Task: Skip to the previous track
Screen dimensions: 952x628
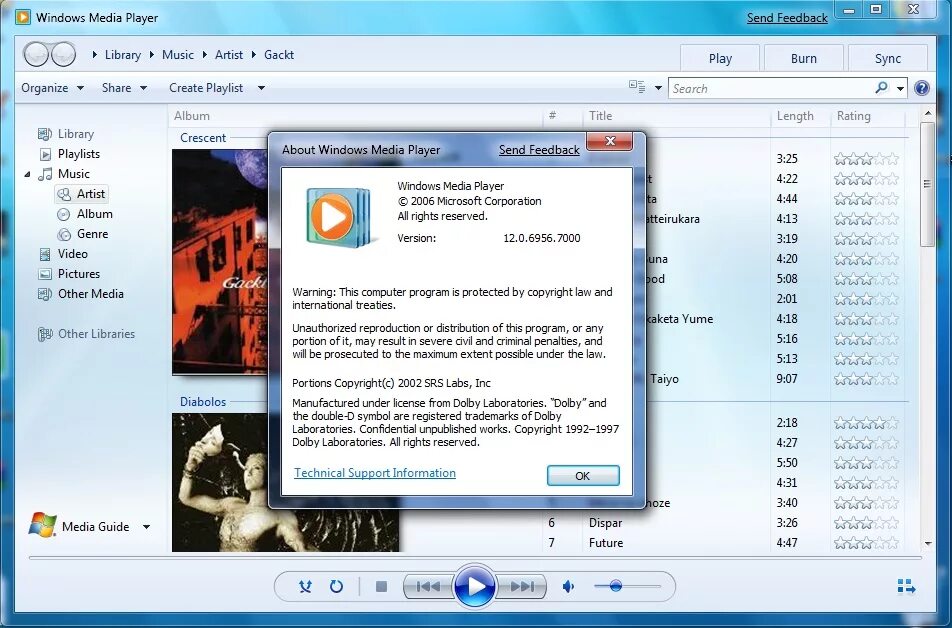Action: [x=428, y=586]
